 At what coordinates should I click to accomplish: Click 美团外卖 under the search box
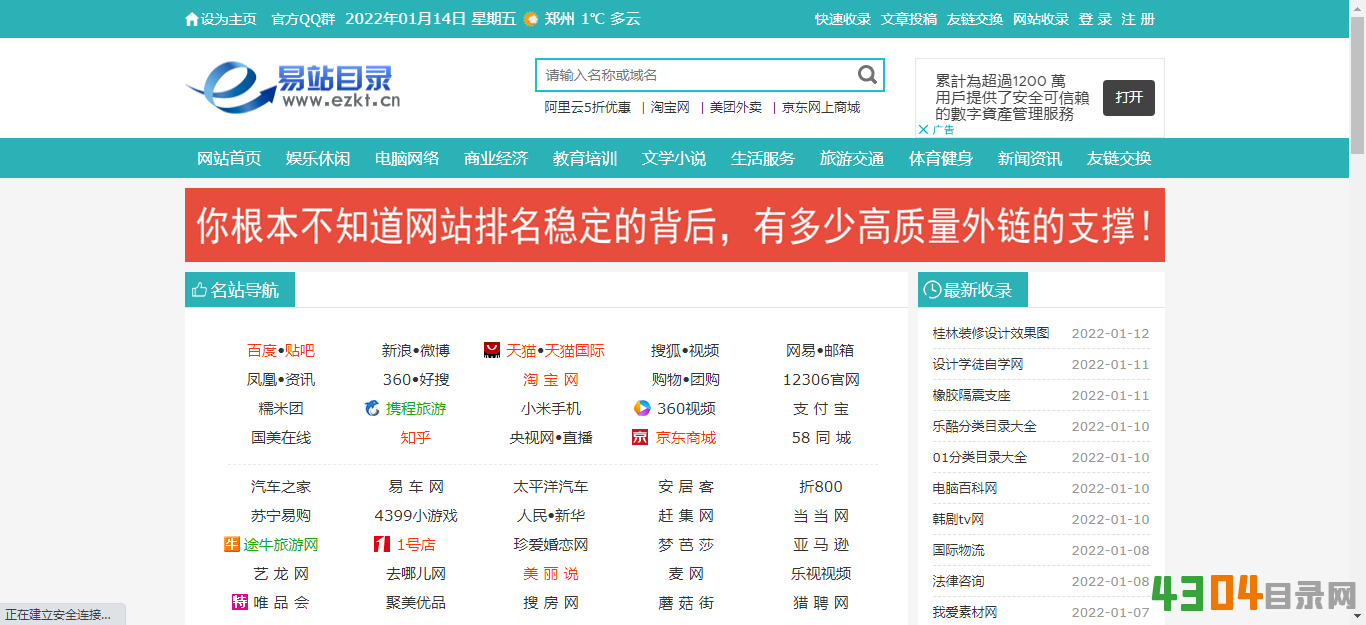(736, 107)
